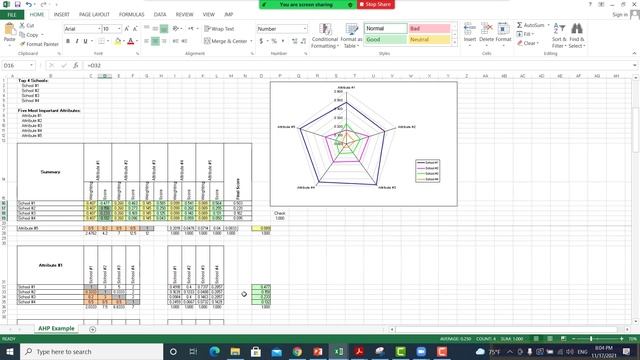This screenshot has height=360, width=640.
Task: Toggle Italic formatting
Action: (x=77, y=41)
